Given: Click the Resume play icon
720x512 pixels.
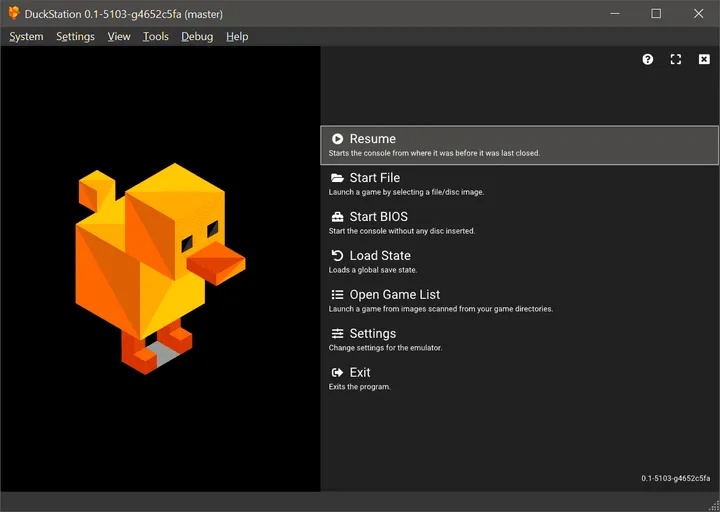Looking at the screenshot, I should pos(338,139).
